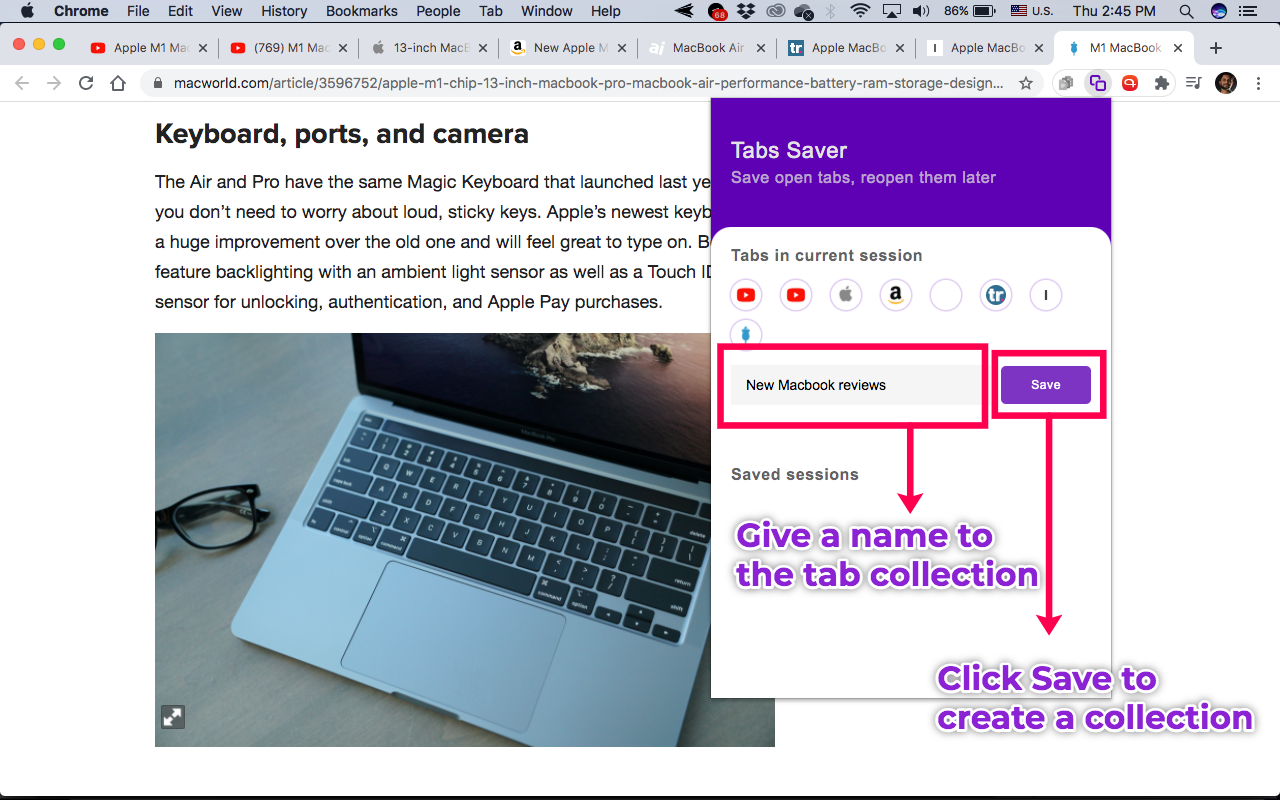This screenshot has width=1280, height=800.
Task: Reload the page
Action: [x=86, y=84]
